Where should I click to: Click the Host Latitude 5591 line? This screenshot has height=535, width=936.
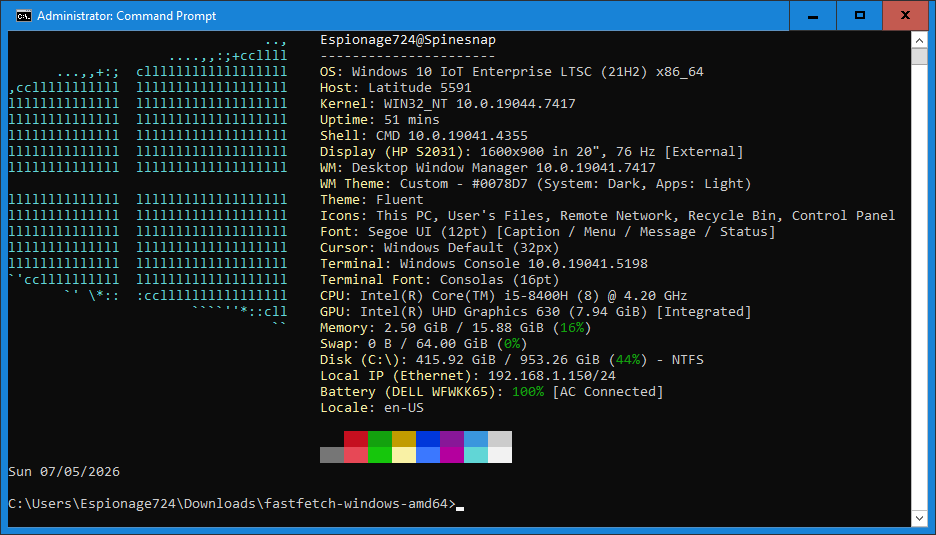[396, 88]
